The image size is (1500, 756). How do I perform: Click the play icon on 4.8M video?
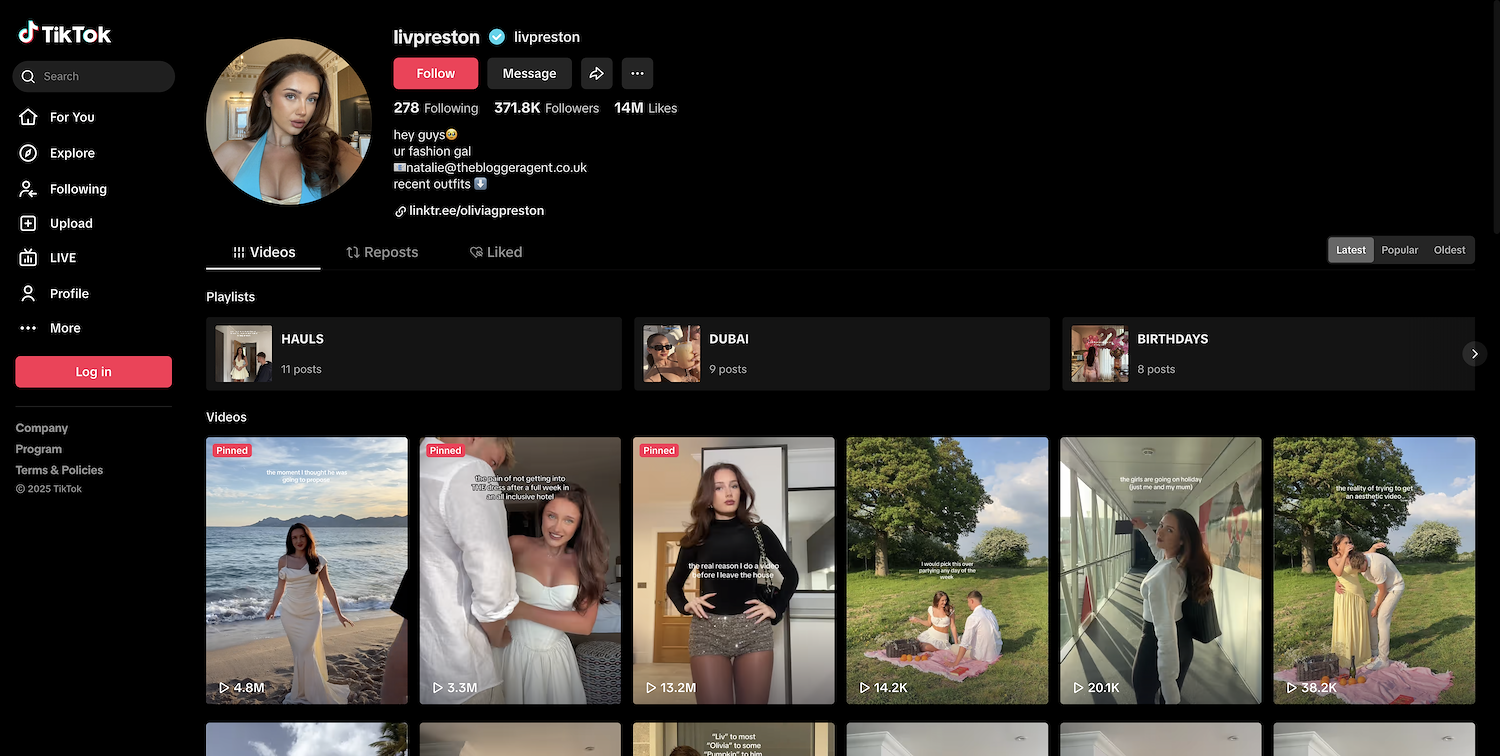[224, 688]
